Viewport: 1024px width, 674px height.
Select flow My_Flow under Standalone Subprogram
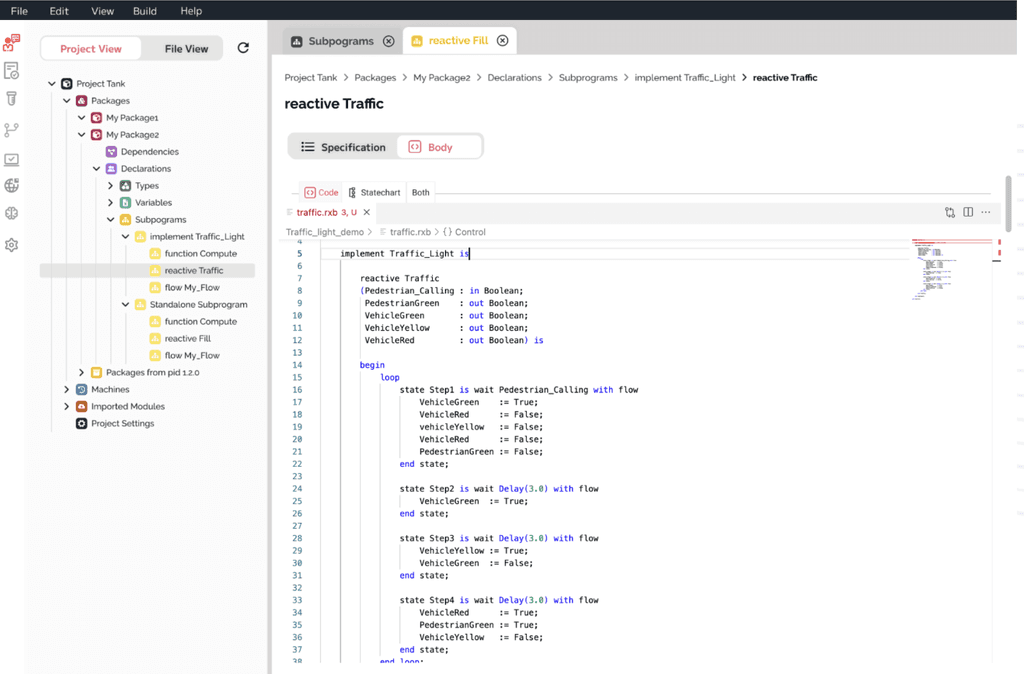190,355
